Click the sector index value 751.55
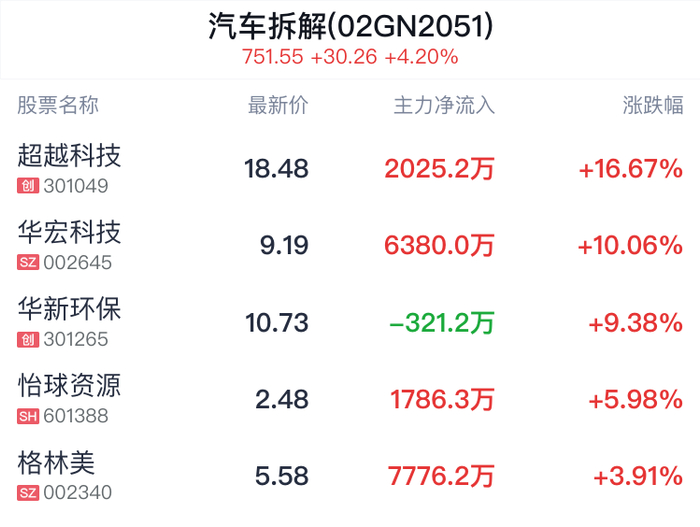 point(272,57)
